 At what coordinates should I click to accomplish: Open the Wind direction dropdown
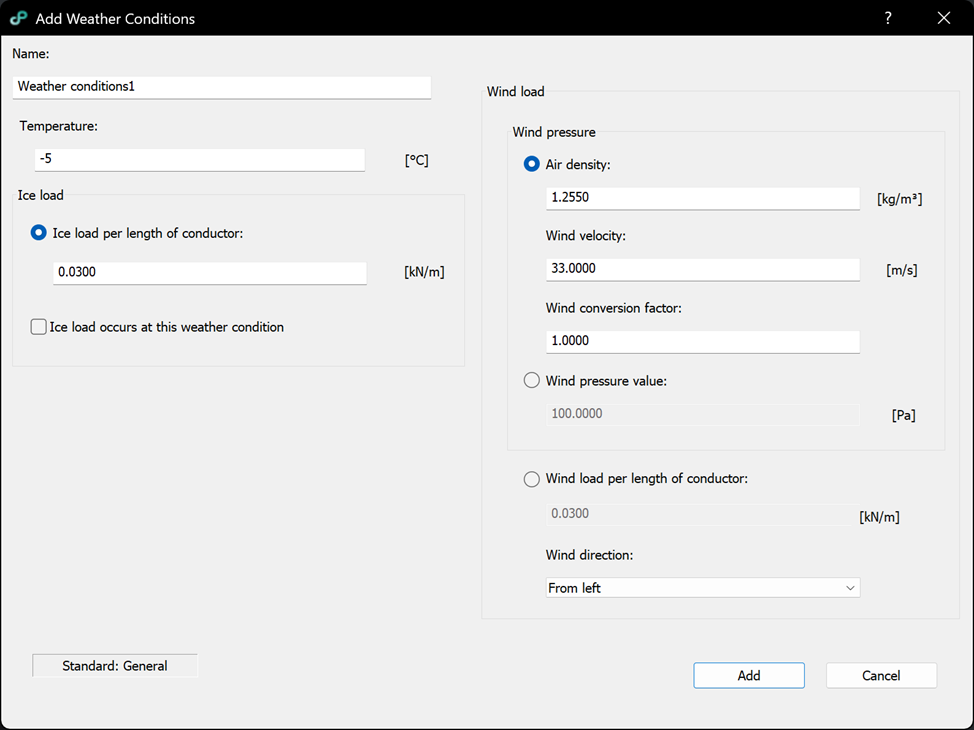pyautogui.click(x=703, y=588)
